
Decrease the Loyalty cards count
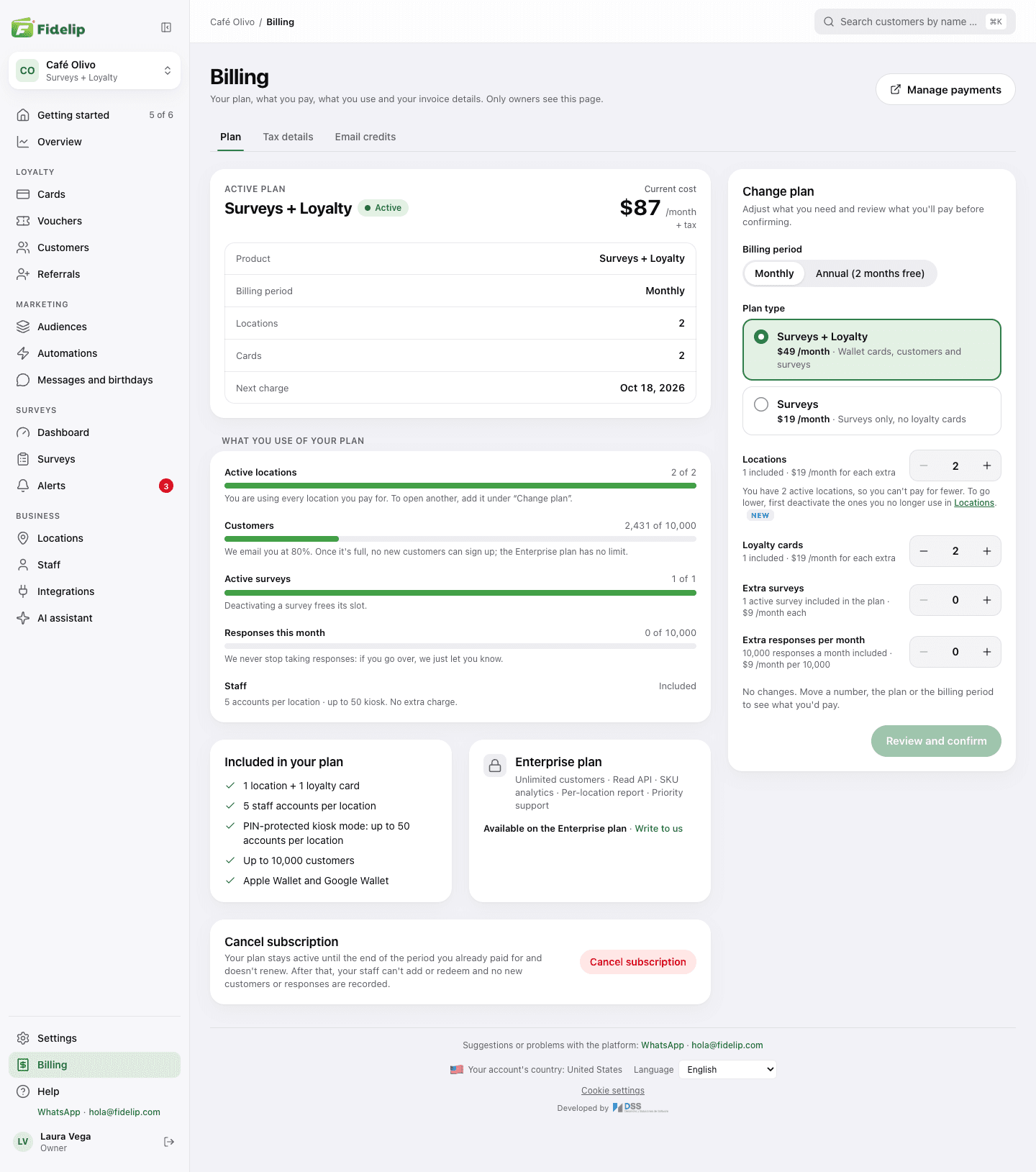[x=924, y=551]
